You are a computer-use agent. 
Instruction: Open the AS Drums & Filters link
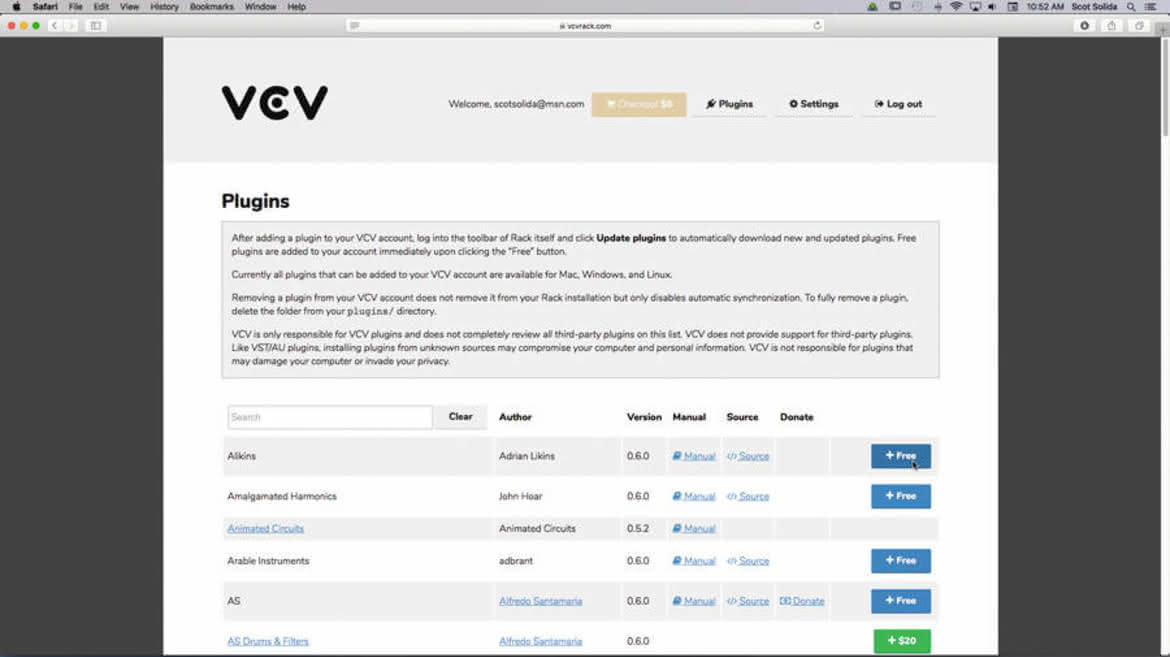point(268,641)
